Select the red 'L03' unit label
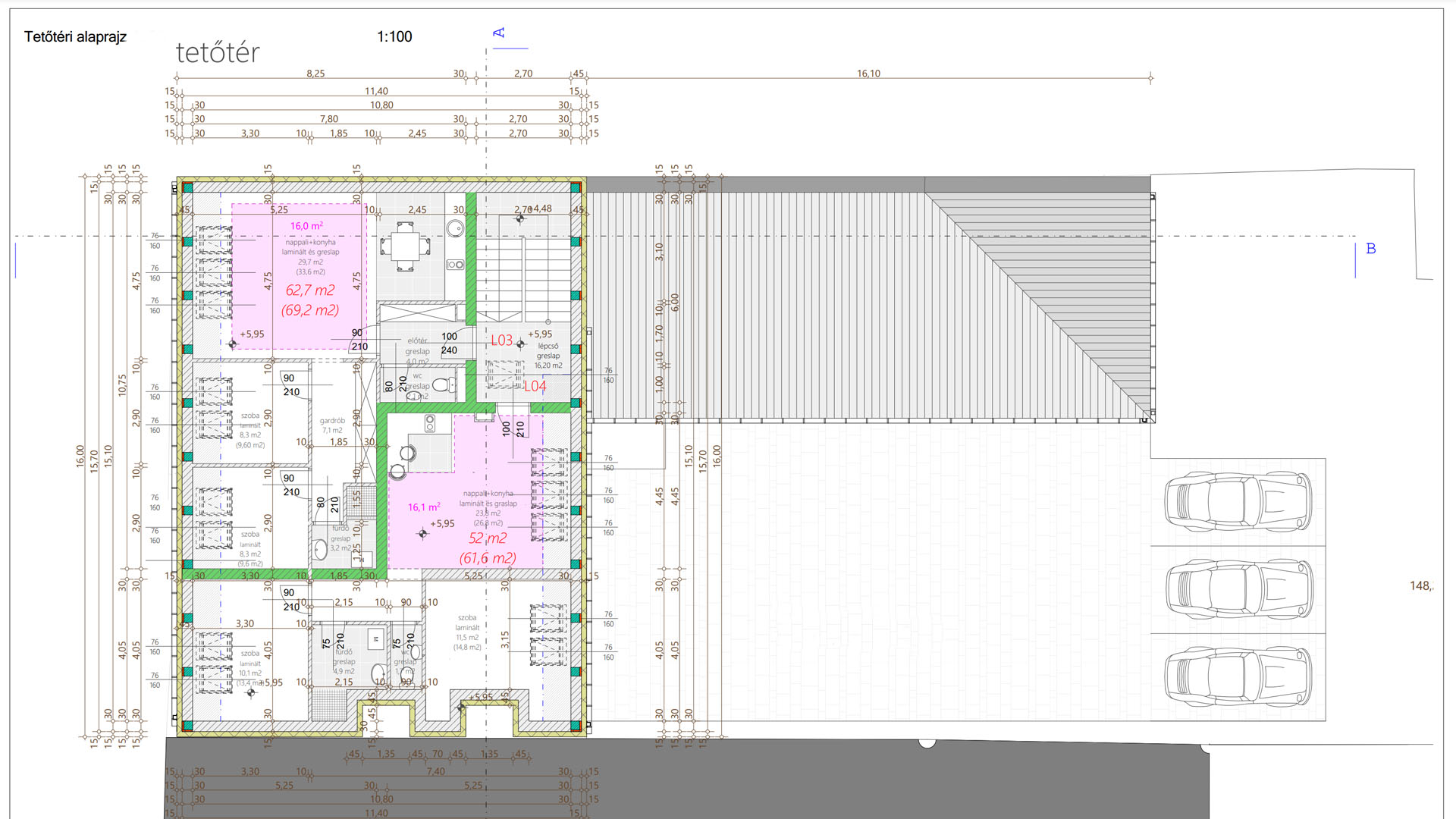This screenshot has height=819, width=1456. coord(501,340)
